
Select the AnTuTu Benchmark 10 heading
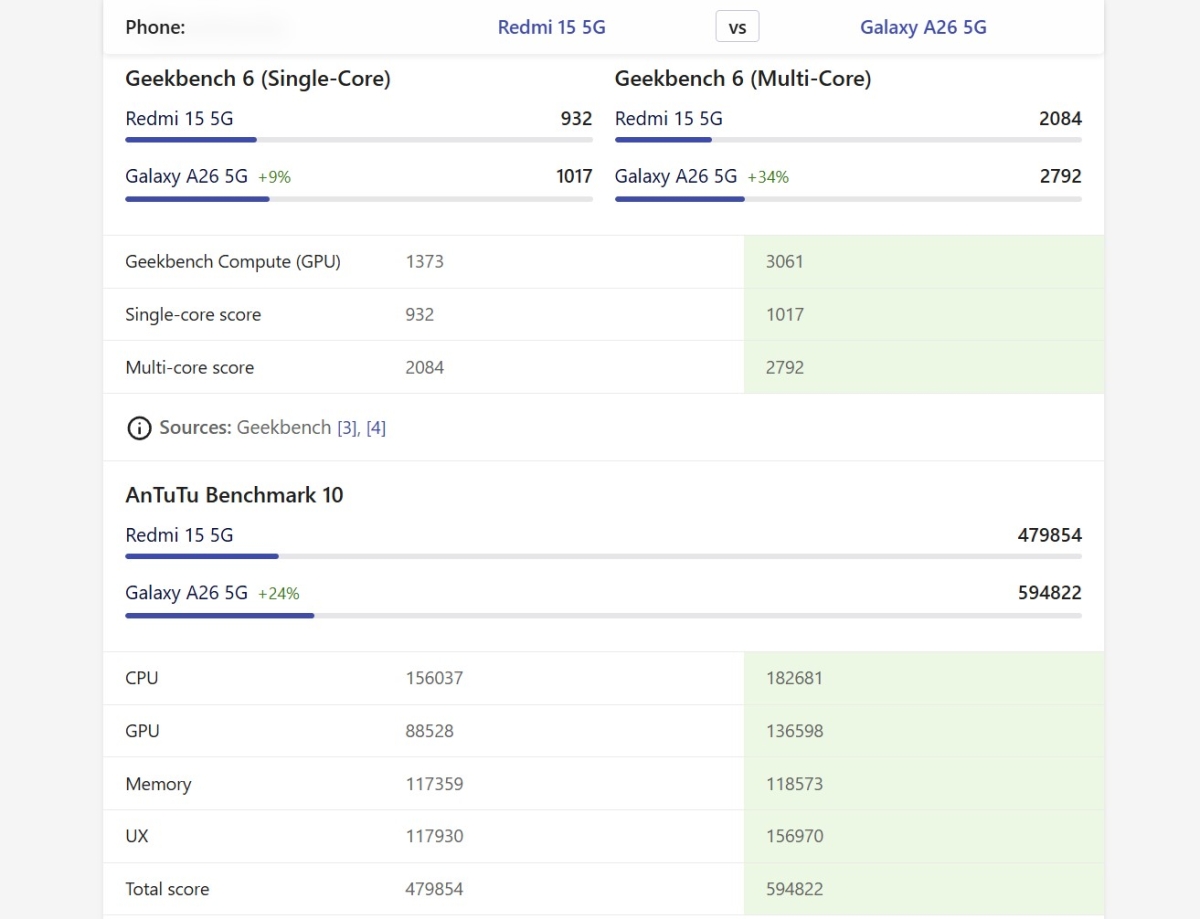tap(235, 495)
